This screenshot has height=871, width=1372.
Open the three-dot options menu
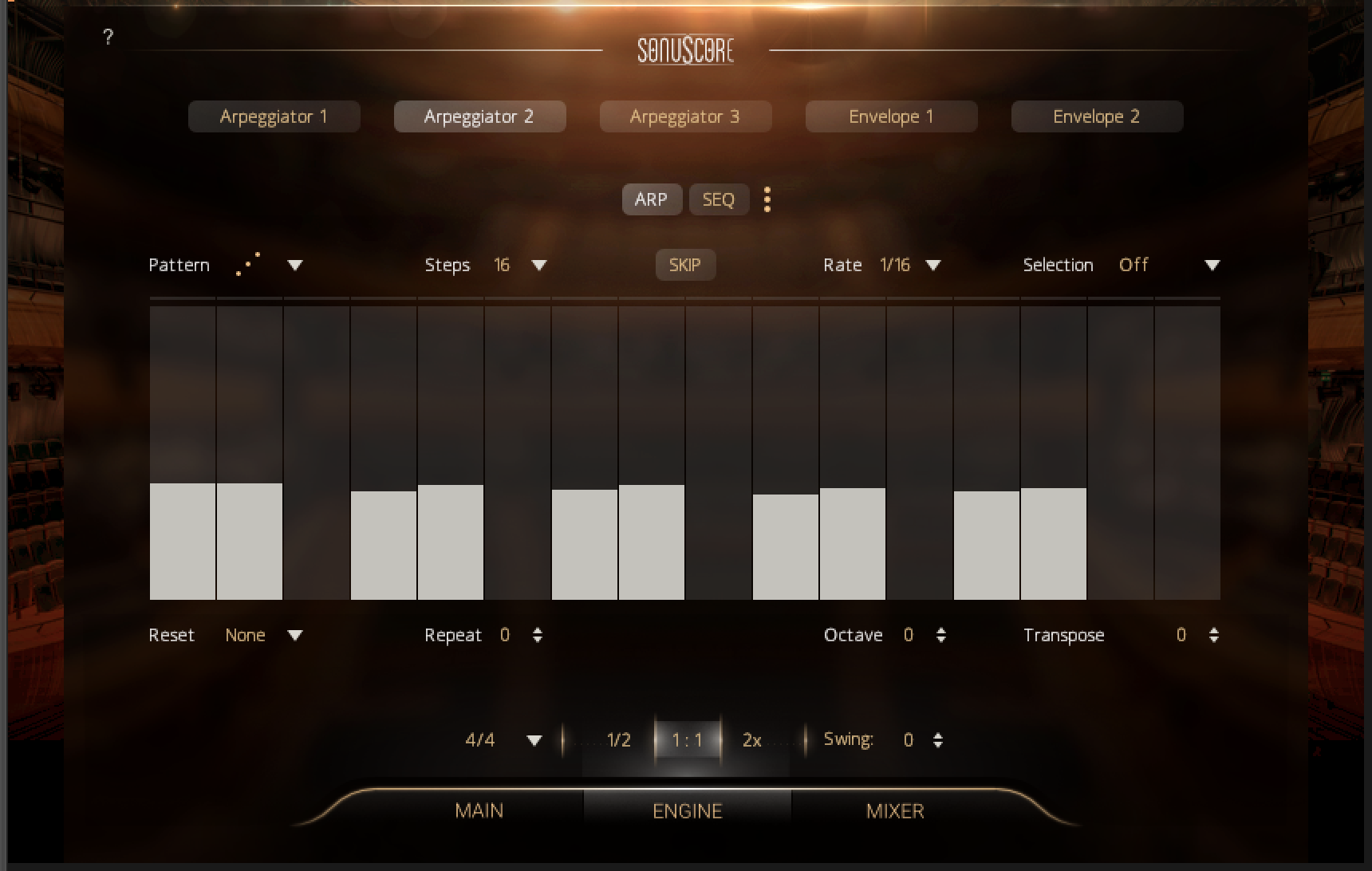coord(767,199)
